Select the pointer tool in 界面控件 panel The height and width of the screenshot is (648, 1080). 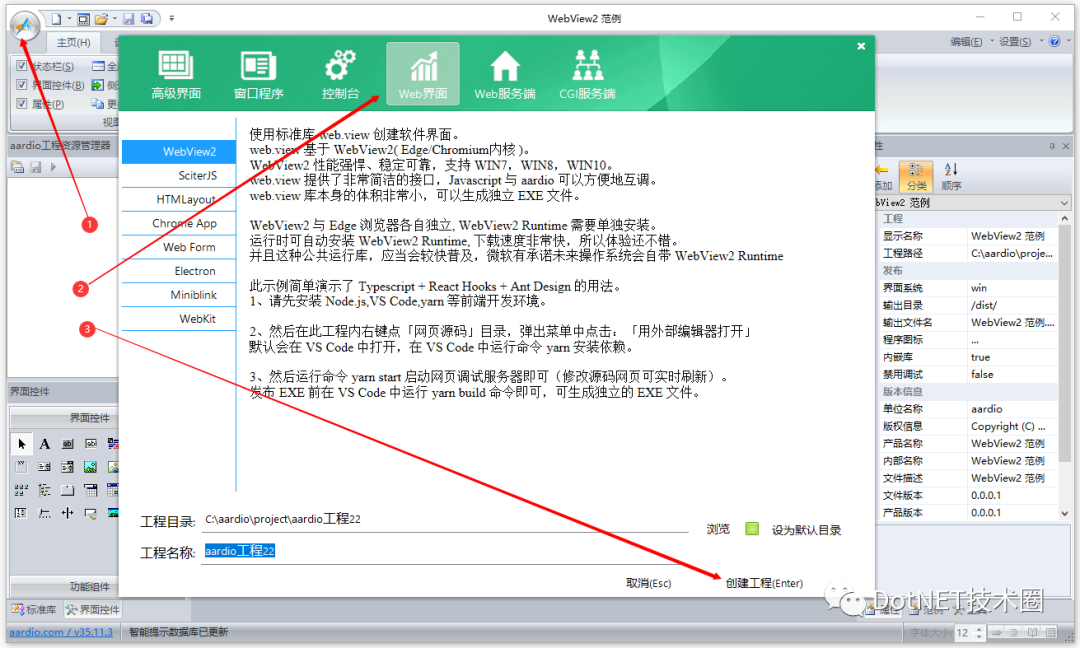coord(21,443)
